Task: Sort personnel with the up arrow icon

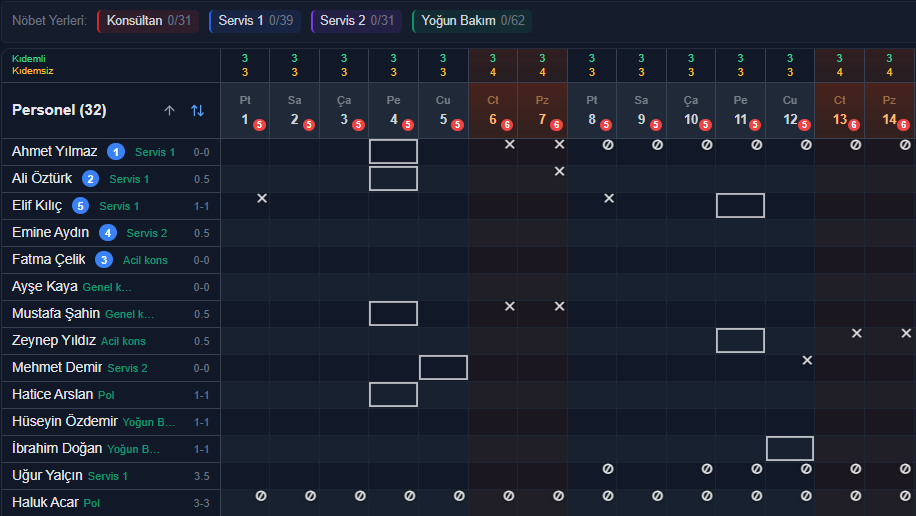Action: coord(169,110)
